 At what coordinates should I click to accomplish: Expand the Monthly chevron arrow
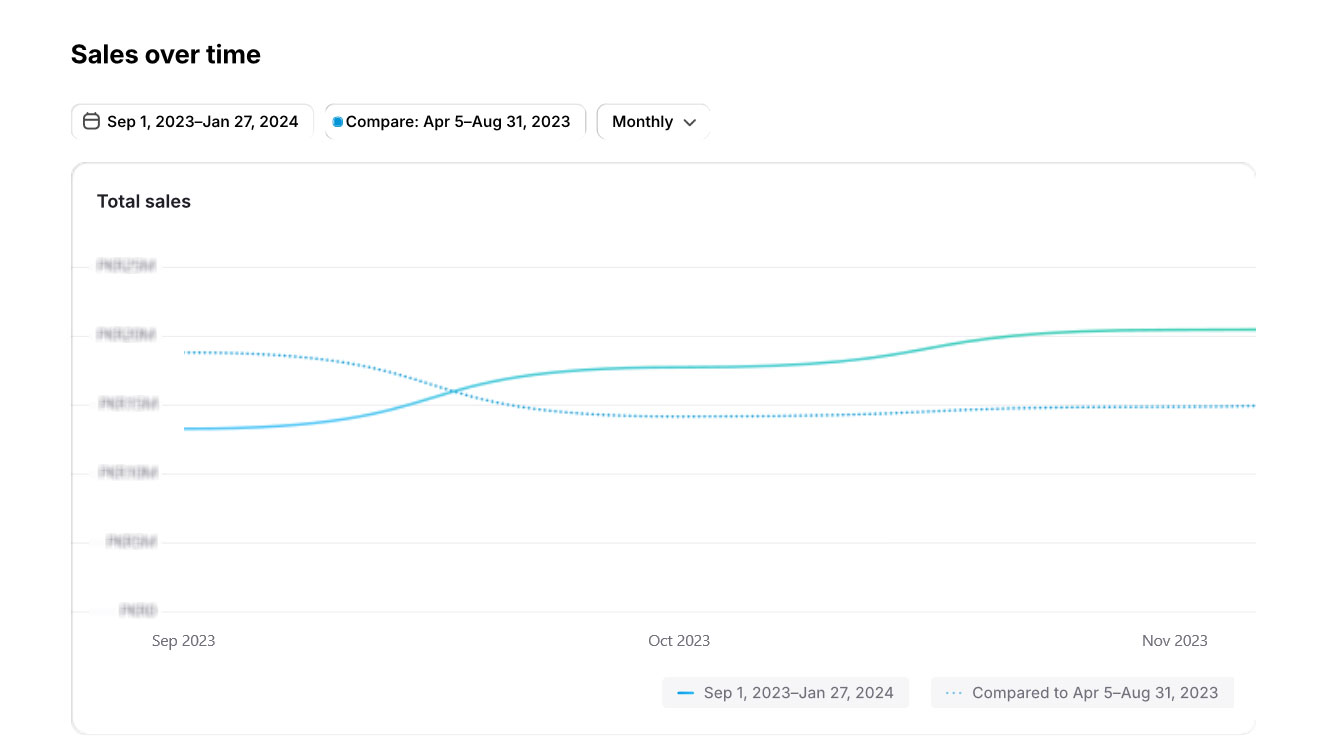coord(689,122)
